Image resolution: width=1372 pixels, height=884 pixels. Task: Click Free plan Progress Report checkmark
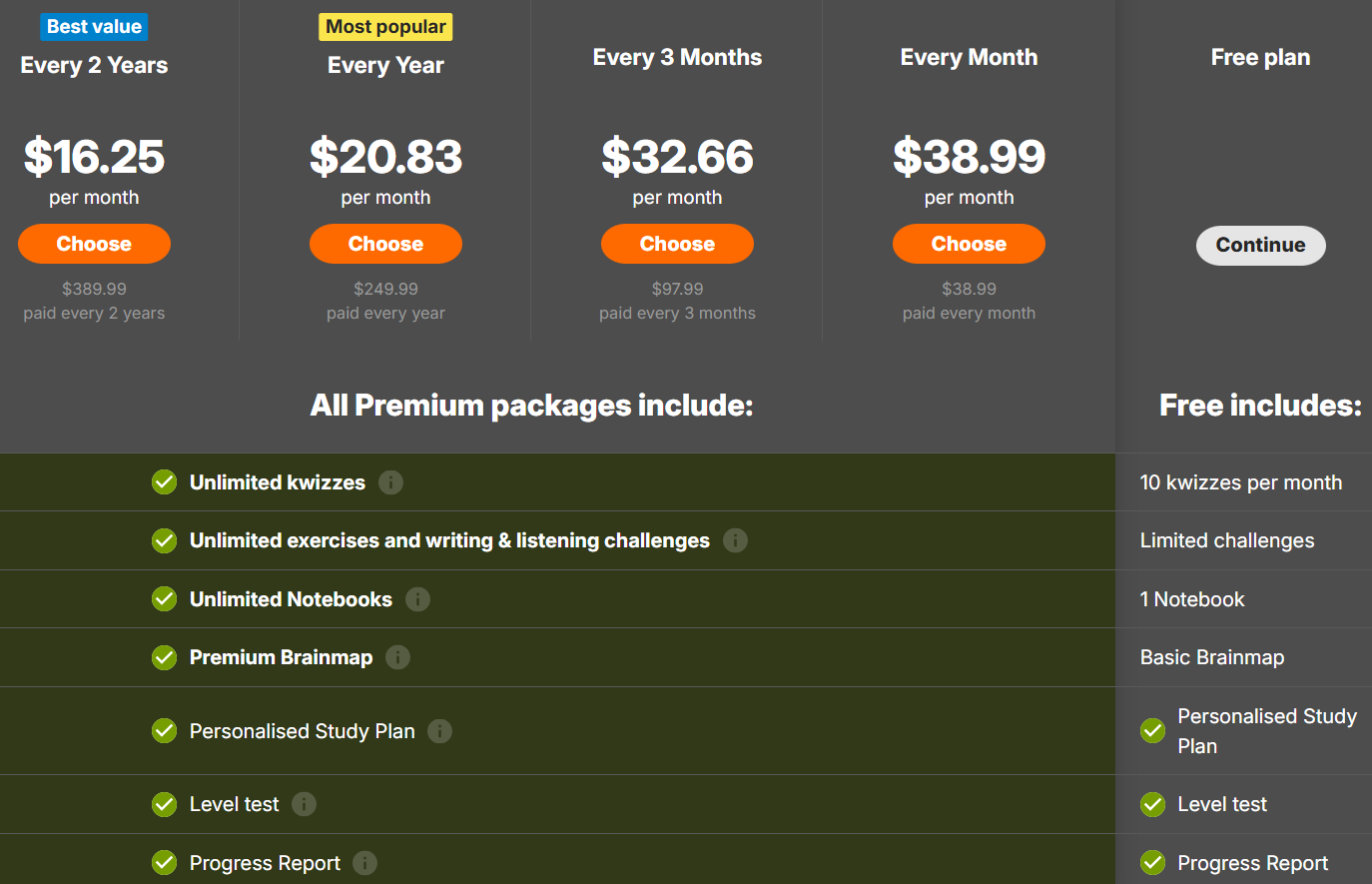point(1152,863)
